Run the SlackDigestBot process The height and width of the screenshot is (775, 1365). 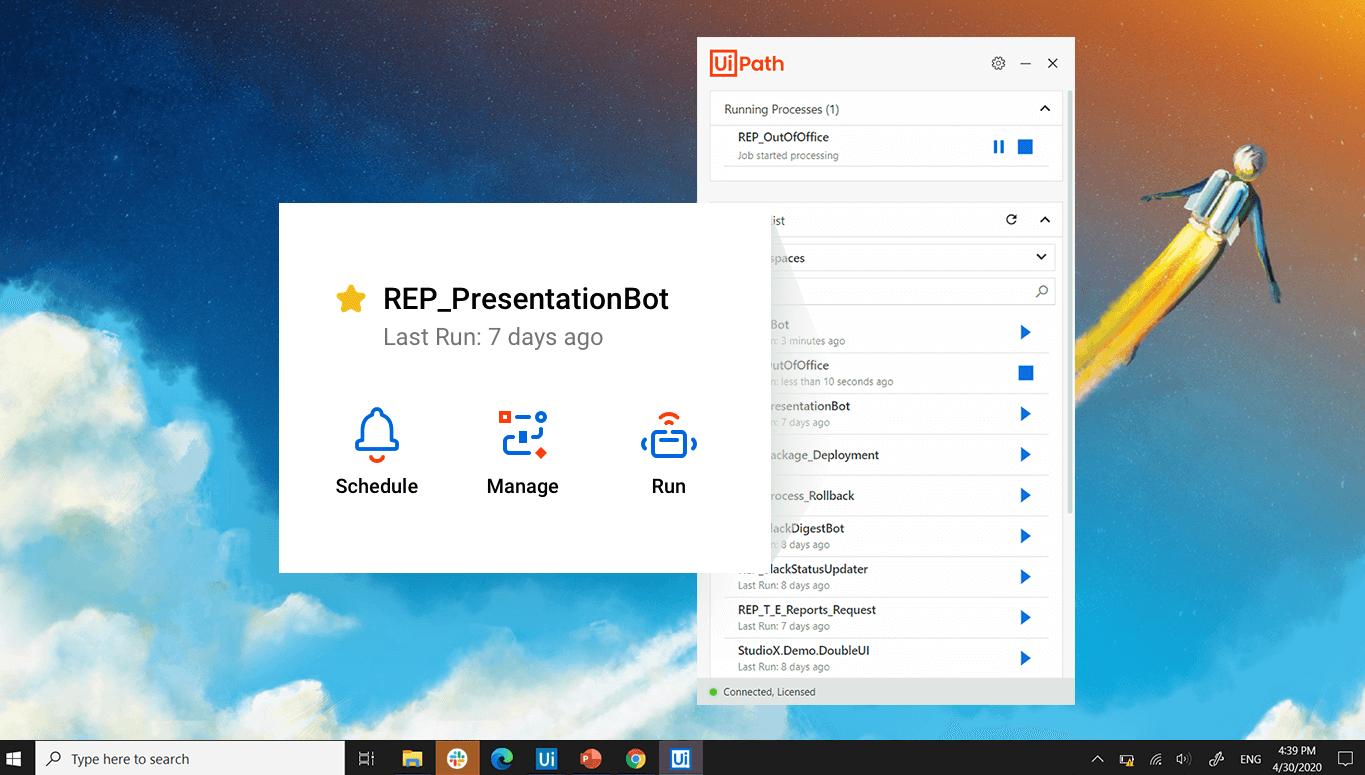1025,536
